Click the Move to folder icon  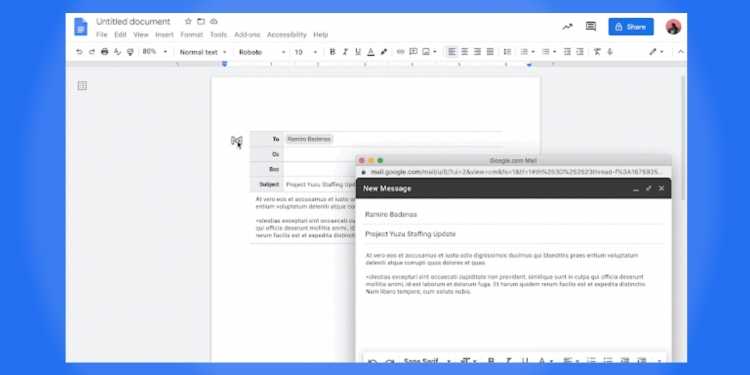(201, 22)
